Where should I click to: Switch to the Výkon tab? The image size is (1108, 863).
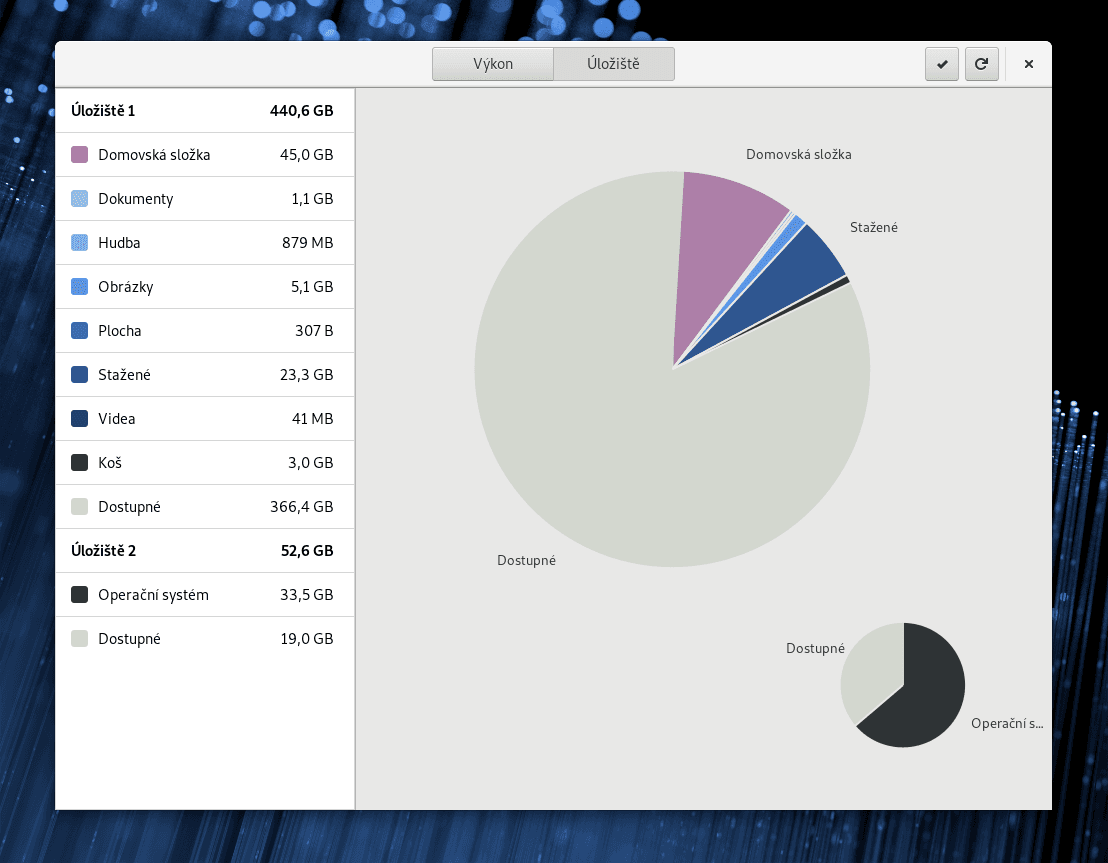pyautogui.click(x=493, y=63)
